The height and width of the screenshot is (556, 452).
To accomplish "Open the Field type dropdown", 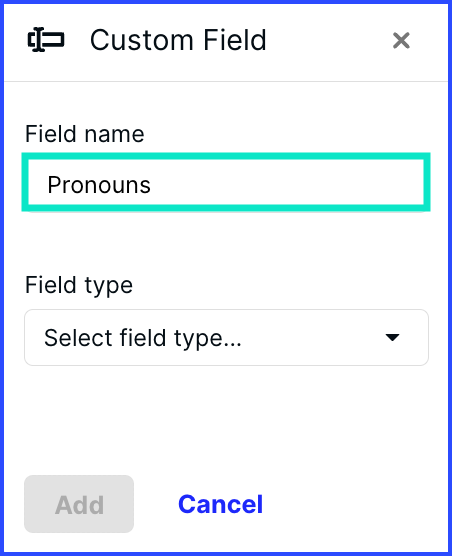I will [226, 337].
